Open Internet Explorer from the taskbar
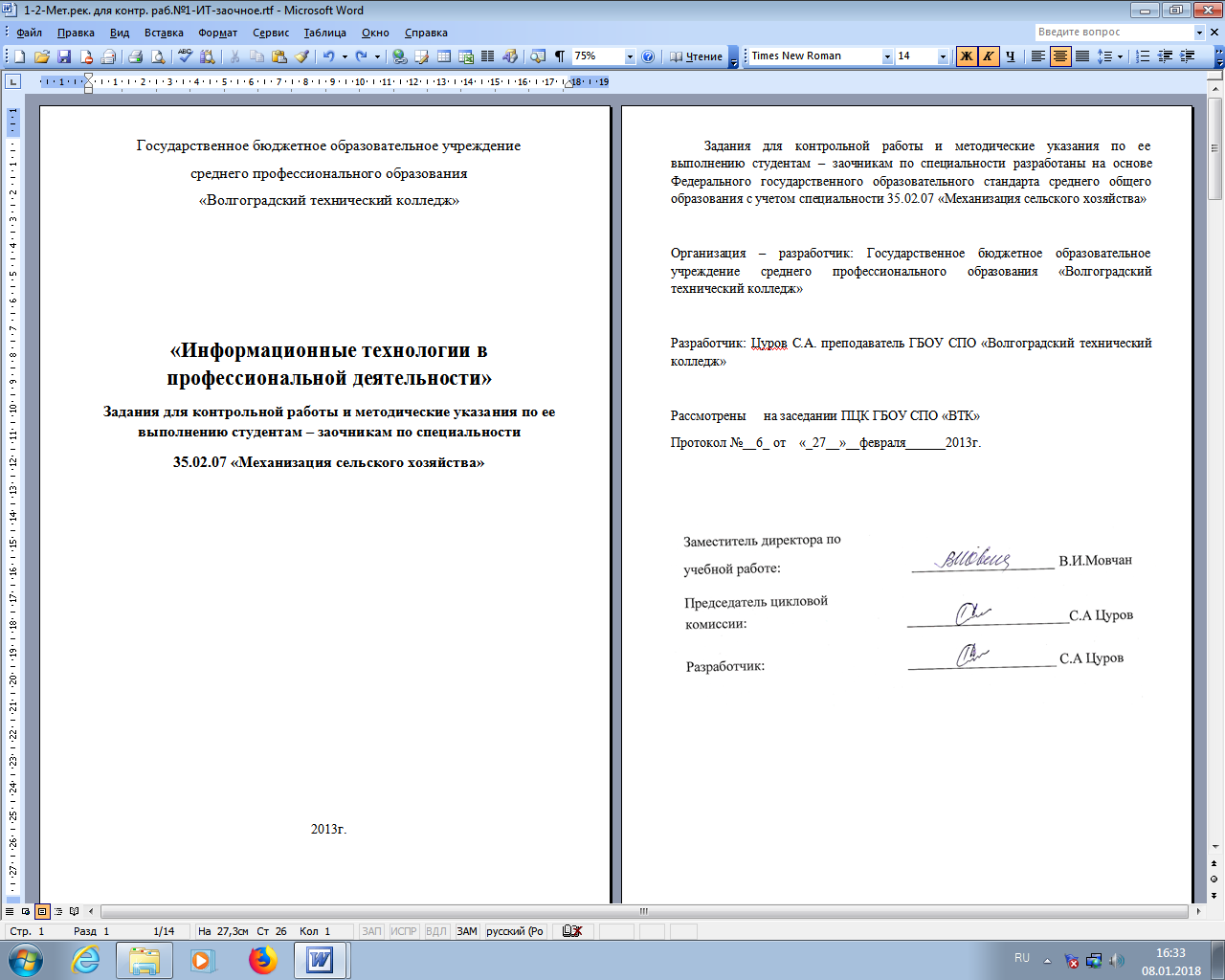This screenshot has width=1225, height=980. click(86, 960)
